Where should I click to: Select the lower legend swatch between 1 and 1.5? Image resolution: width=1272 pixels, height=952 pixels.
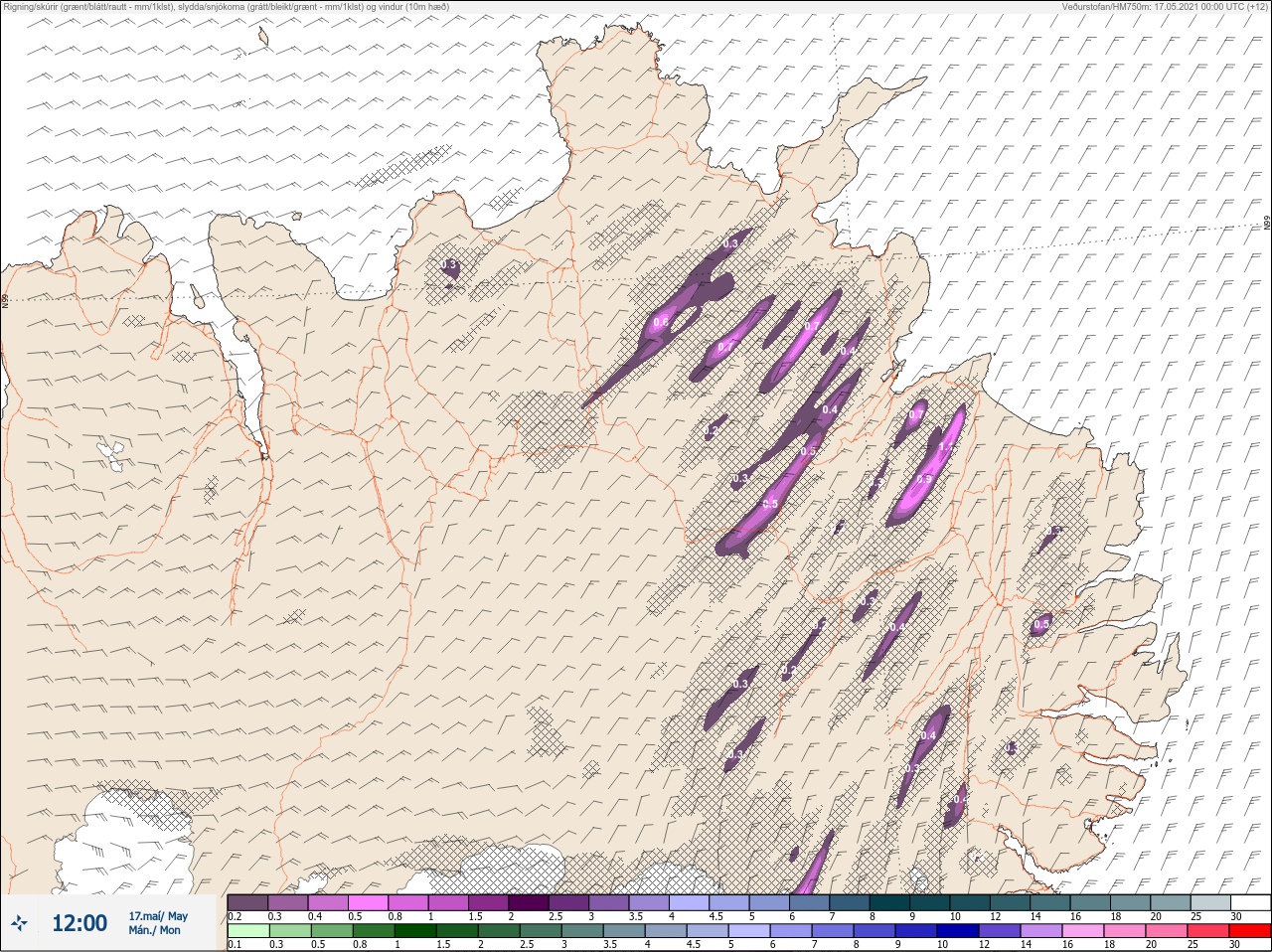414,932
